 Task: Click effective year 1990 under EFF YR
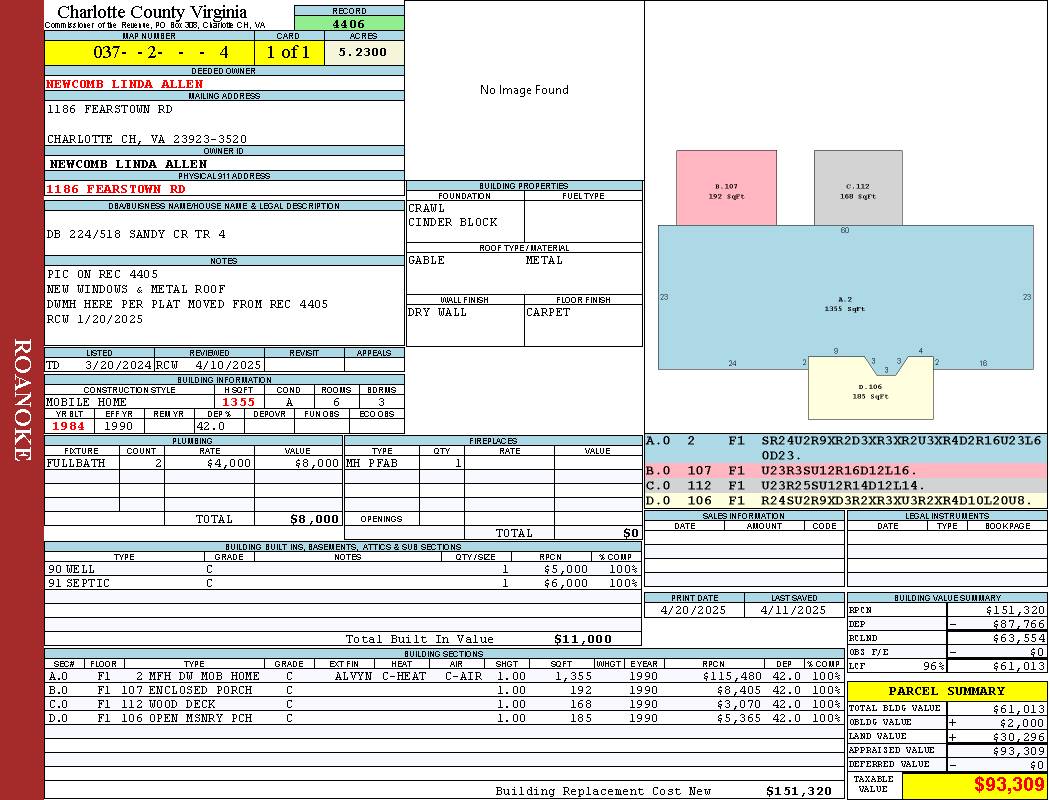click(x=119, y=426)
